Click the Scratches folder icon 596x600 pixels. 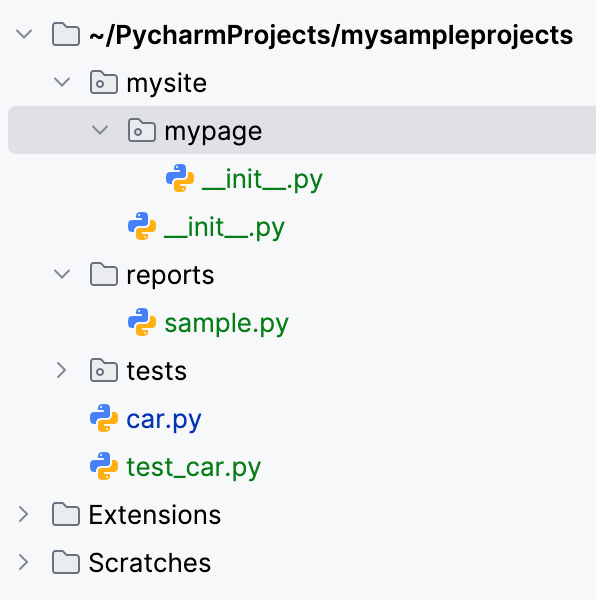[66, 562]
